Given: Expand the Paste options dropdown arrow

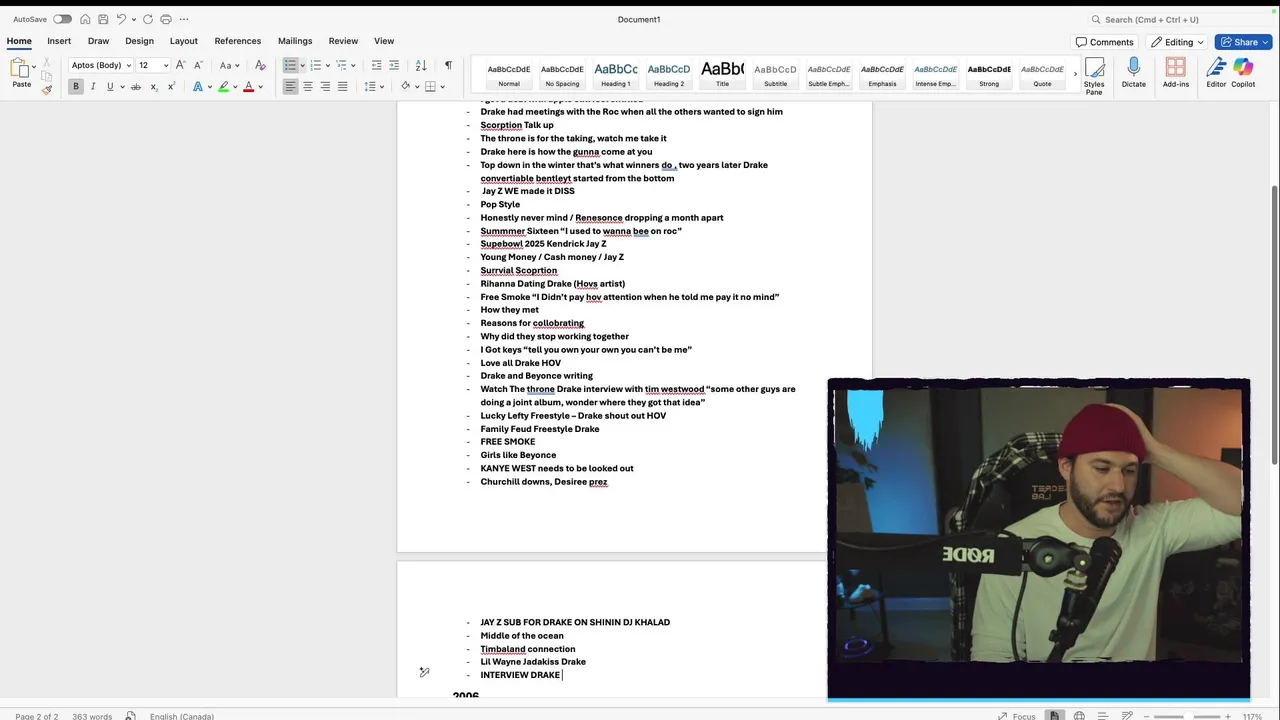Looking at the screenshot, I should (34, 67).
